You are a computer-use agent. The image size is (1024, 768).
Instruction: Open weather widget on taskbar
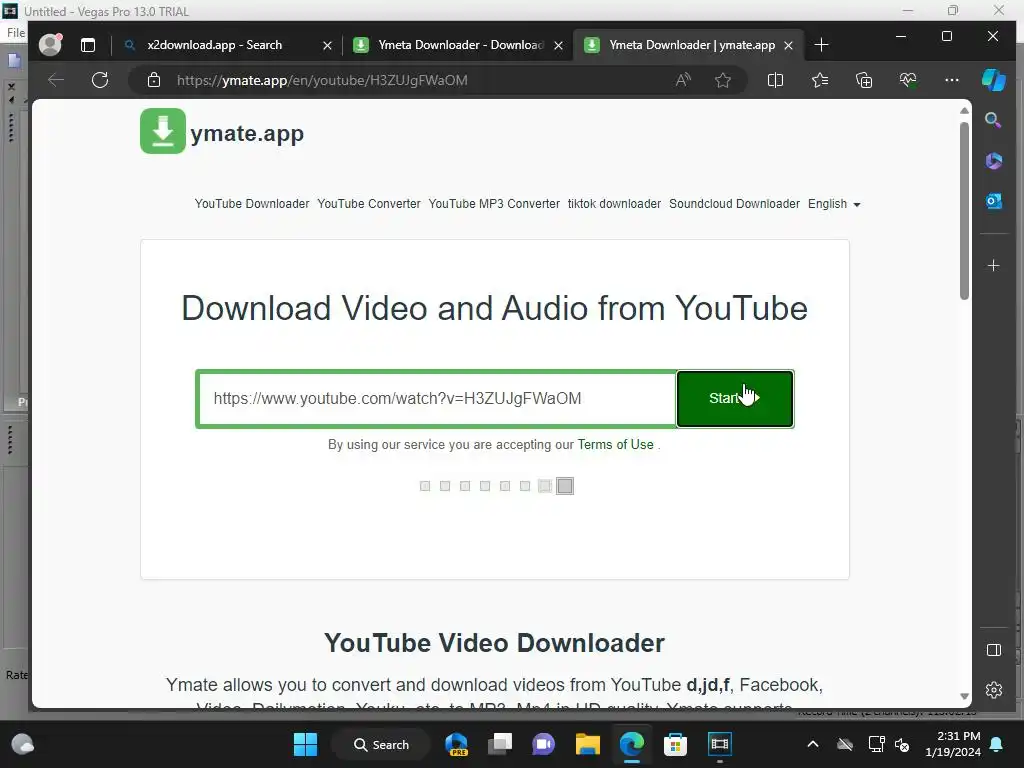point(23,744)
